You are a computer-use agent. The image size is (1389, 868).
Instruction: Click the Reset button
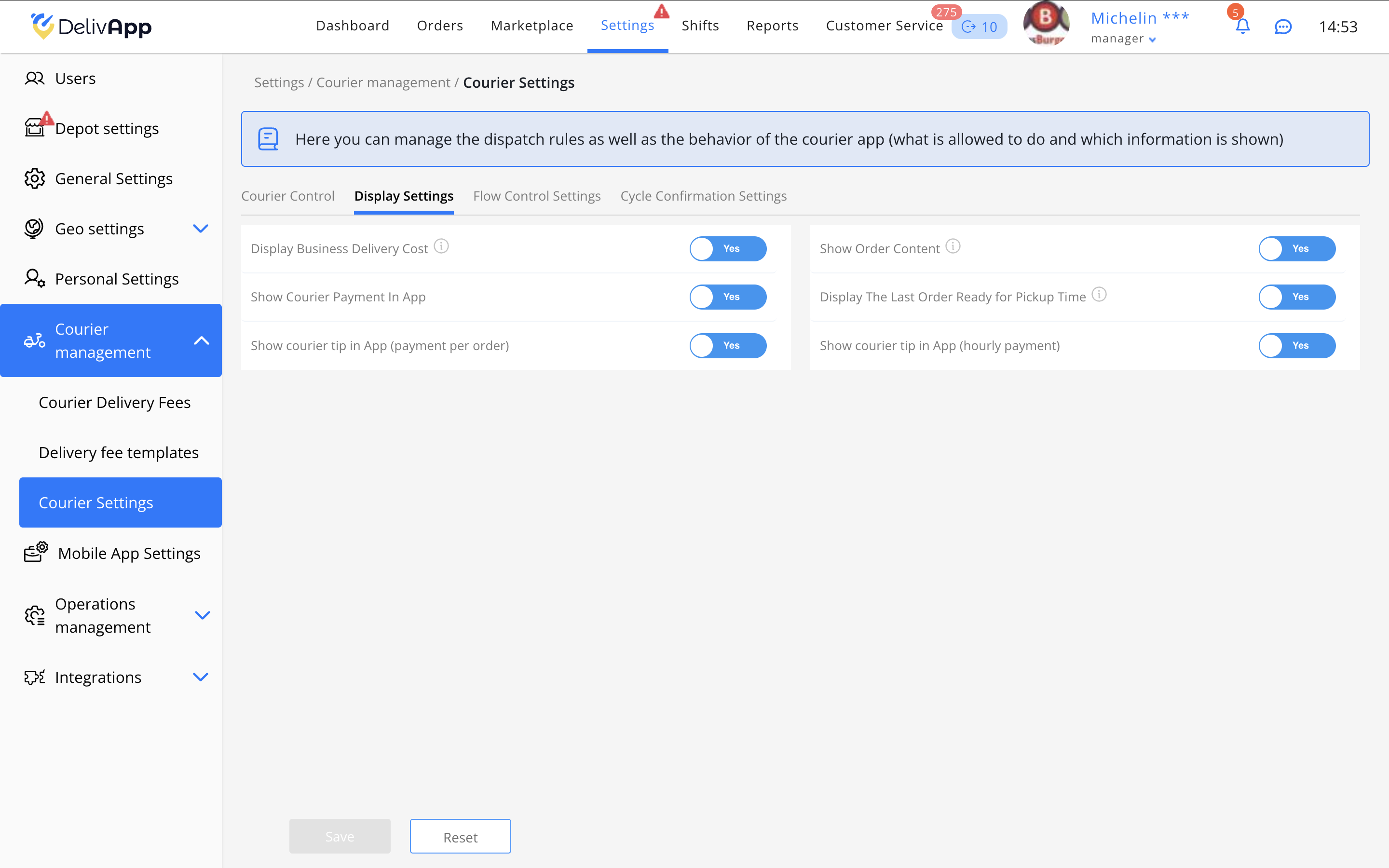coord(460,837)
